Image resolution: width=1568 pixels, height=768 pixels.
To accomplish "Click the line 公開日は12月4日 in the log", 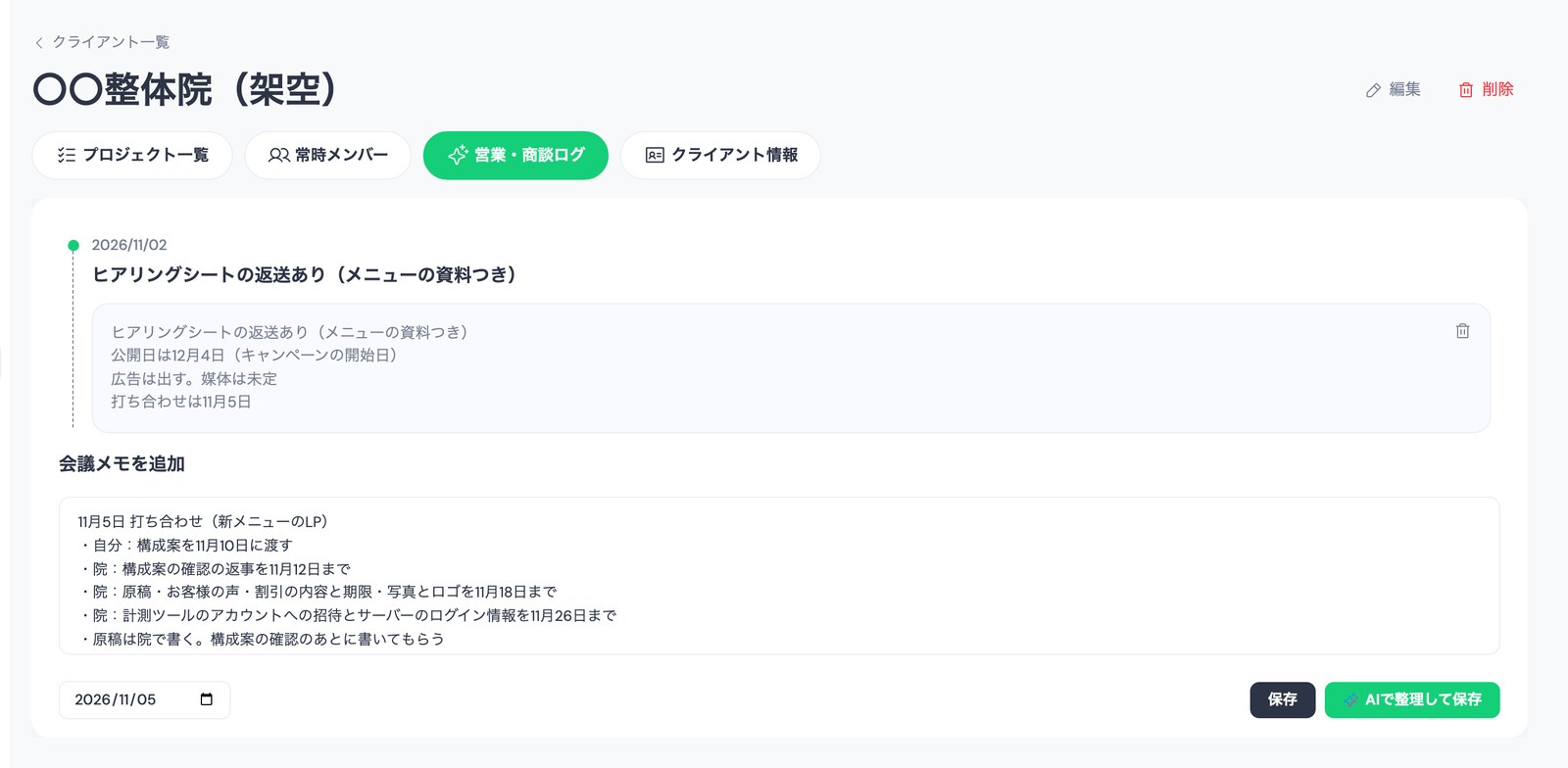I will 254,355.
